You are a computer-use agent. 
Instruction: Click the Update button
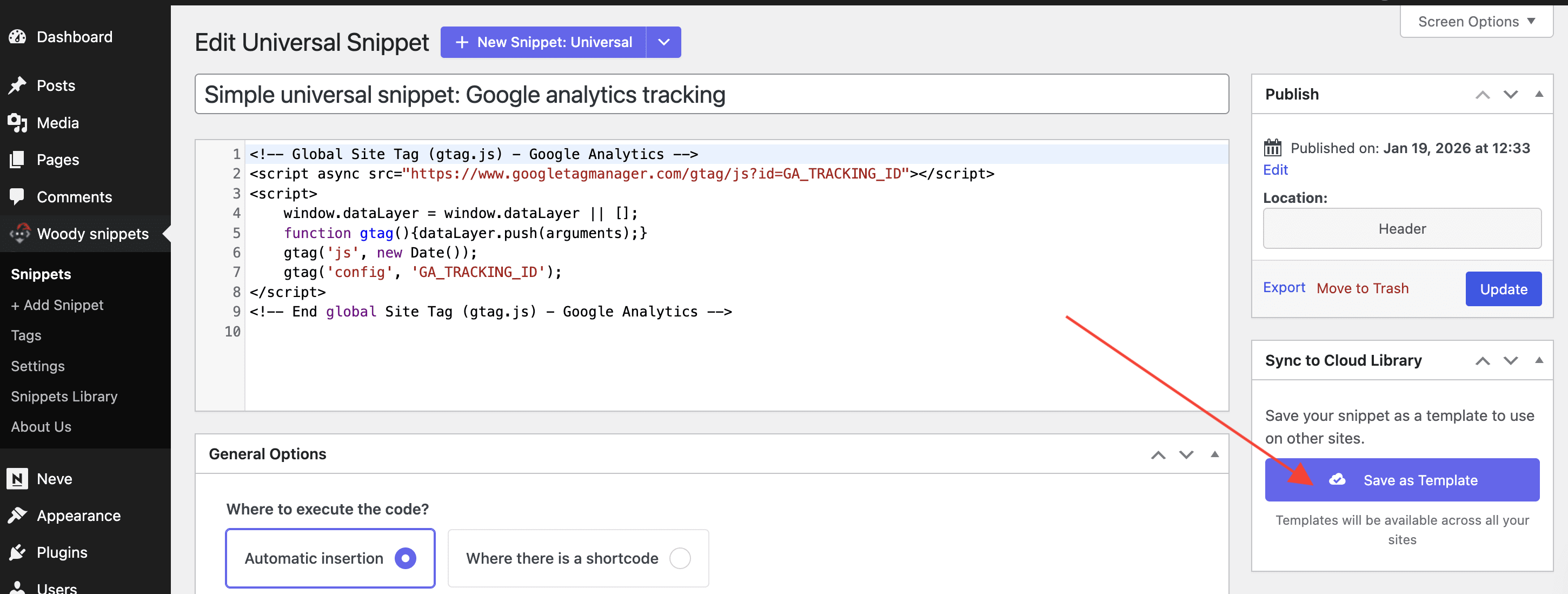(x=1503, y=289)
